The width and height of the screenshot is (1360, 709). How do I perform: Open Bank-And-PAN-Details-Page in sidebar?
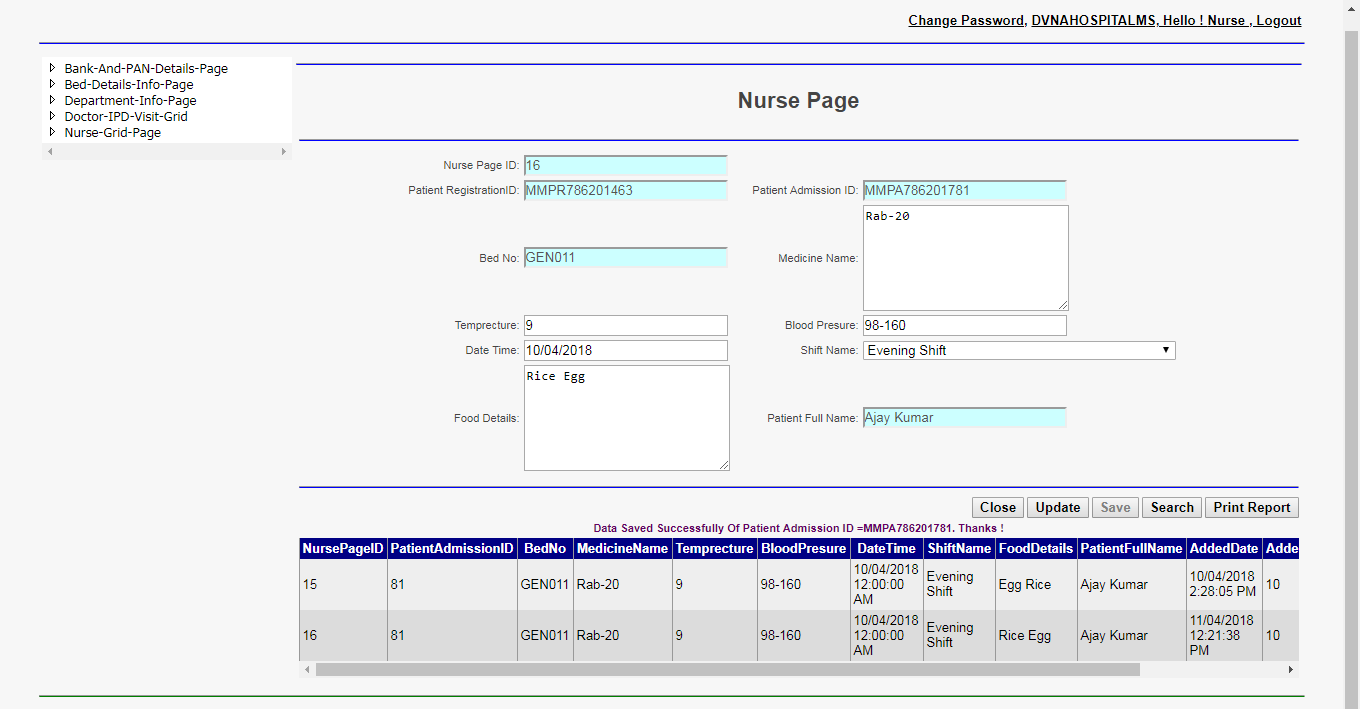146,69
